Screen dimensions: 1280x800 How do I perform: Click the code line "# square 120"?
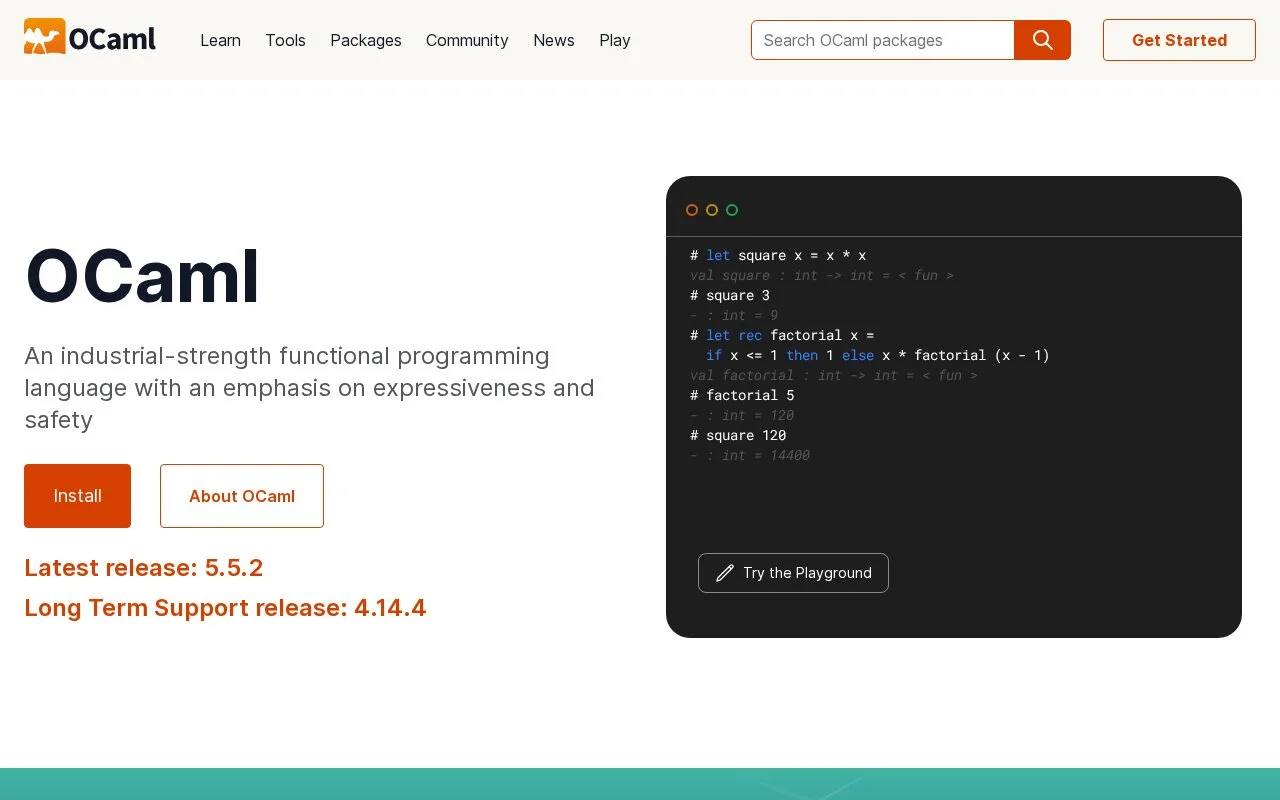[738, 435]
